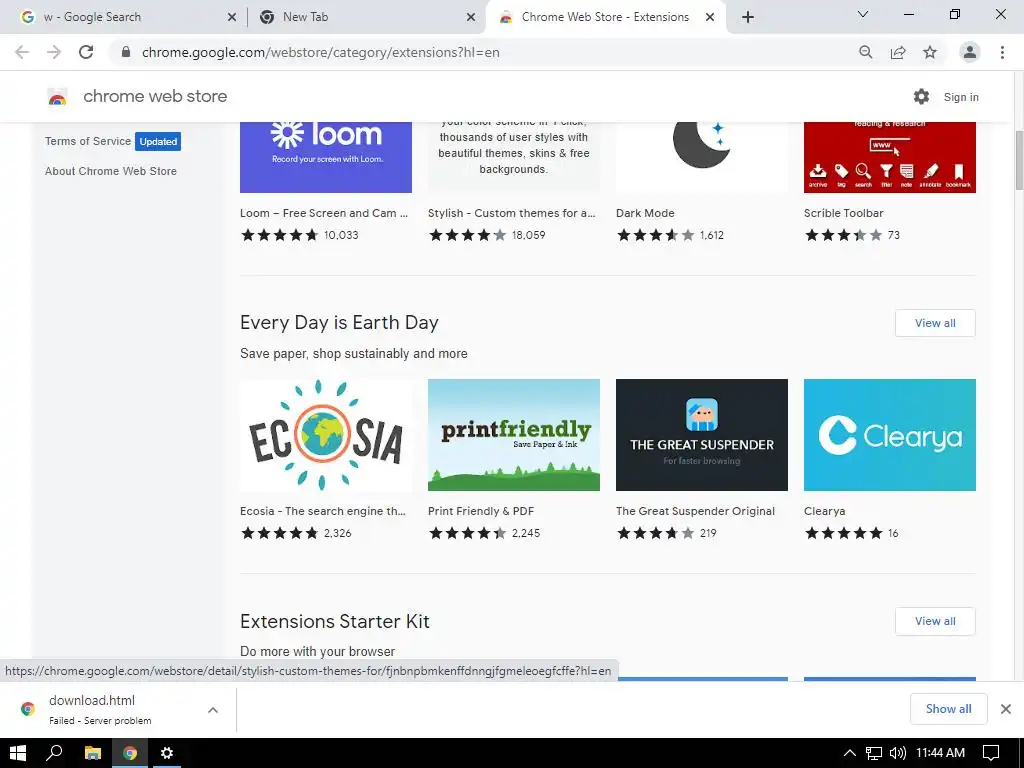Open the download.html failed download item
1024x768 pixels.
[x=101, y=709]
